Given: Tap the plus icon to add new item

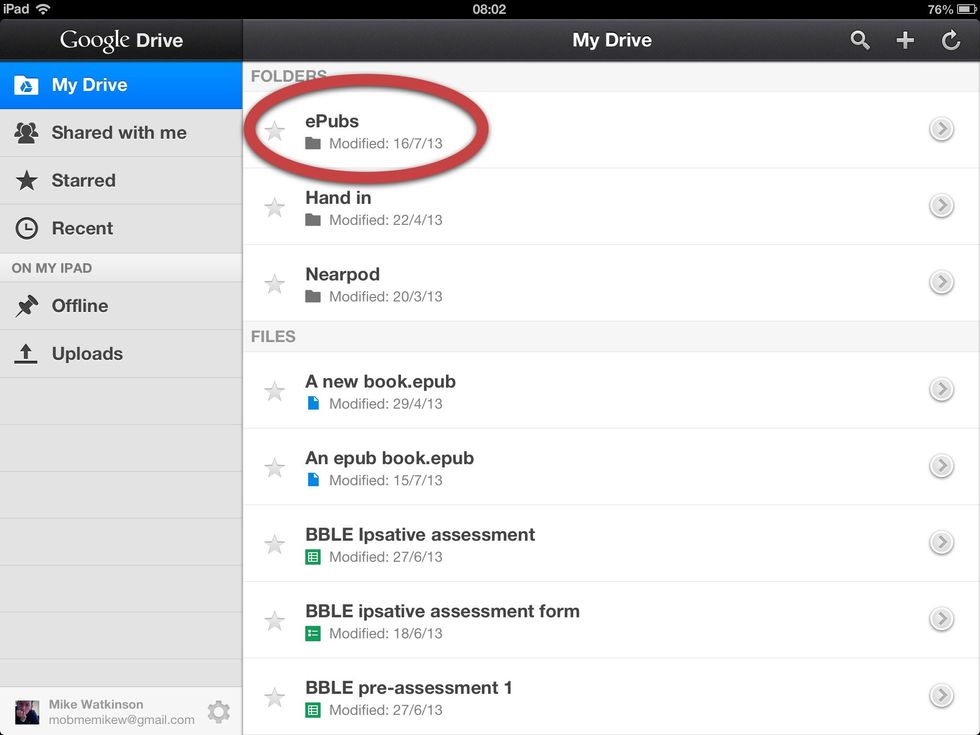Looking at the screenshot, I should (905, 40).
